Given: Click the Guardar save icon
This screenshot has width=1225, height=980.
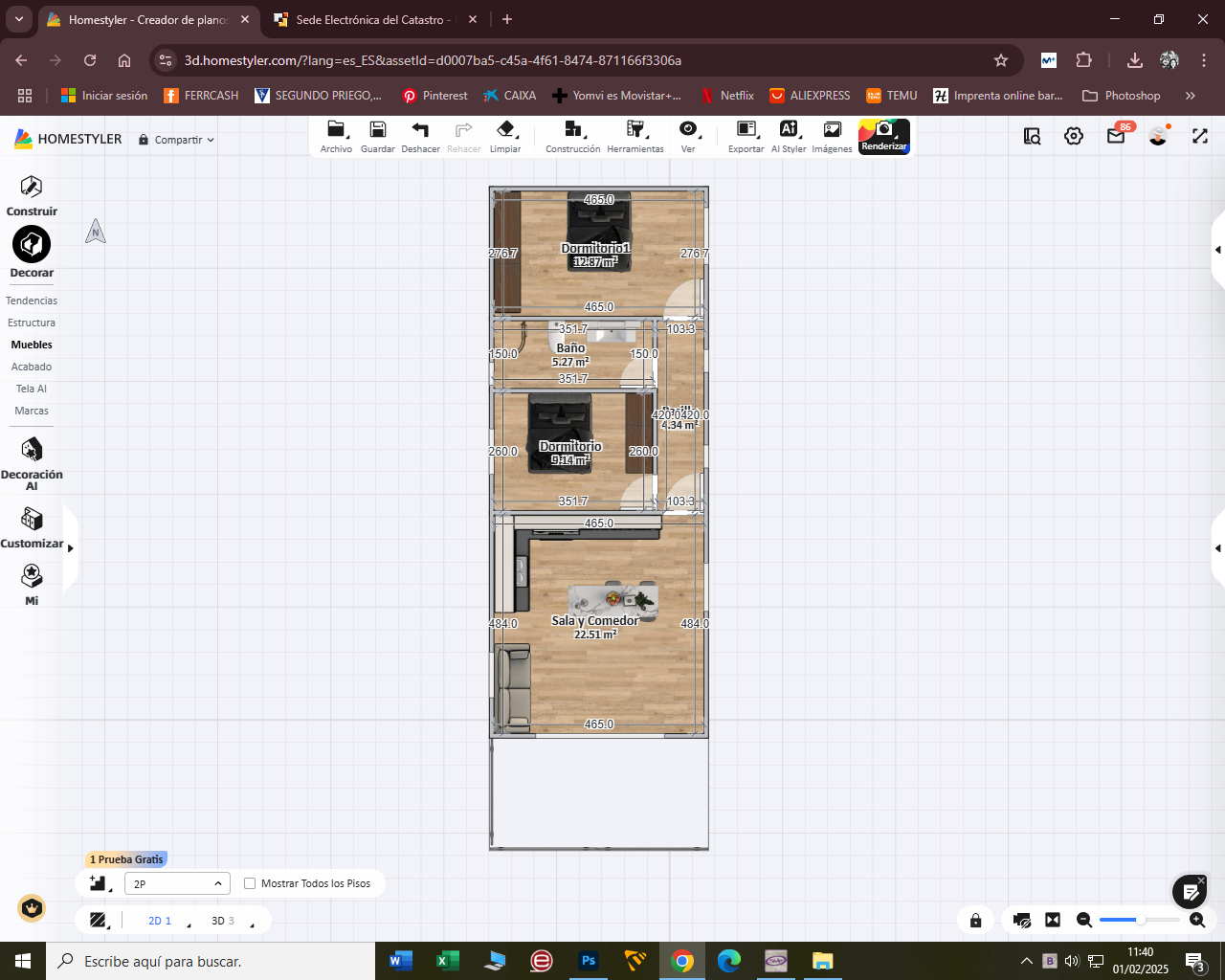Looking at the screenshot, I should [x=378, y=131].
